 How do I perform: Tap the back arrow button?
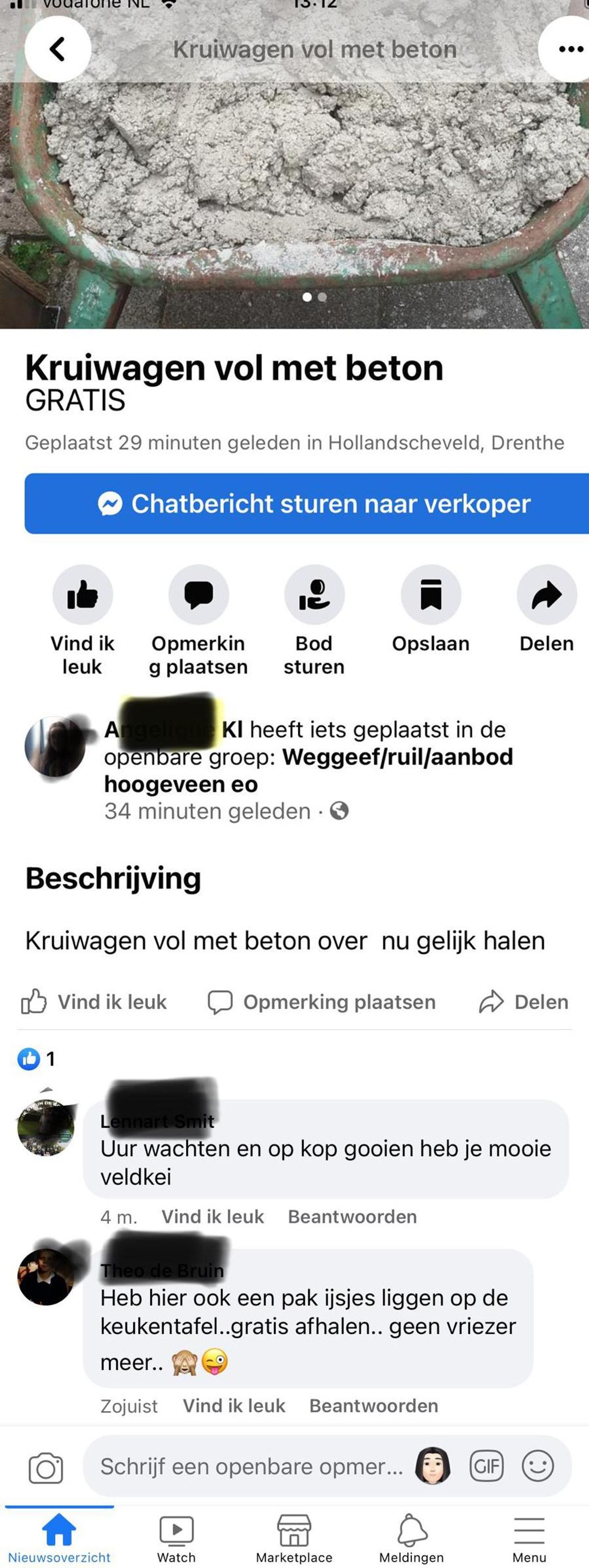click(58, 49)
